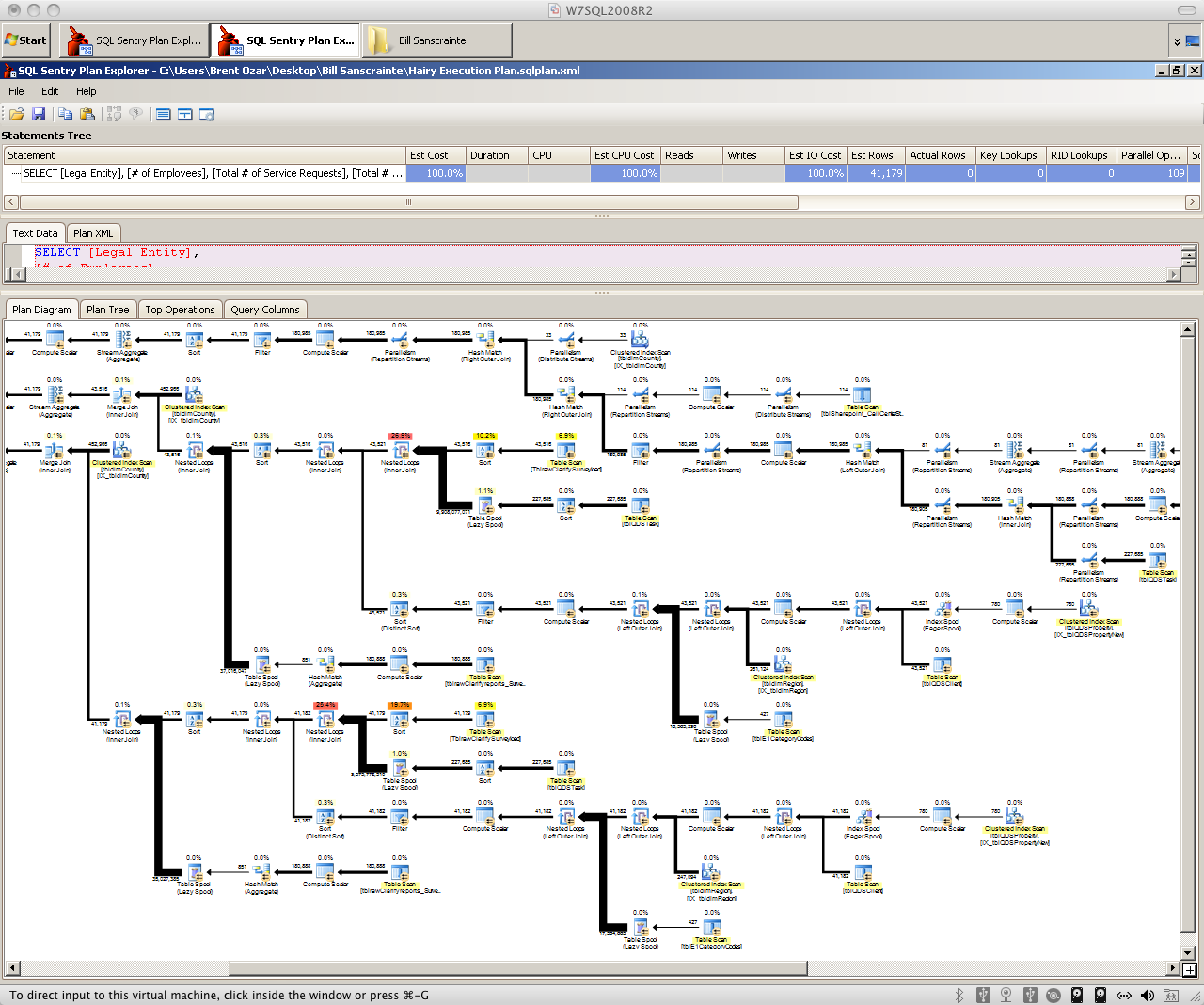Click the Statements Tree horizontal scrollbar thumb

point(408,202)
